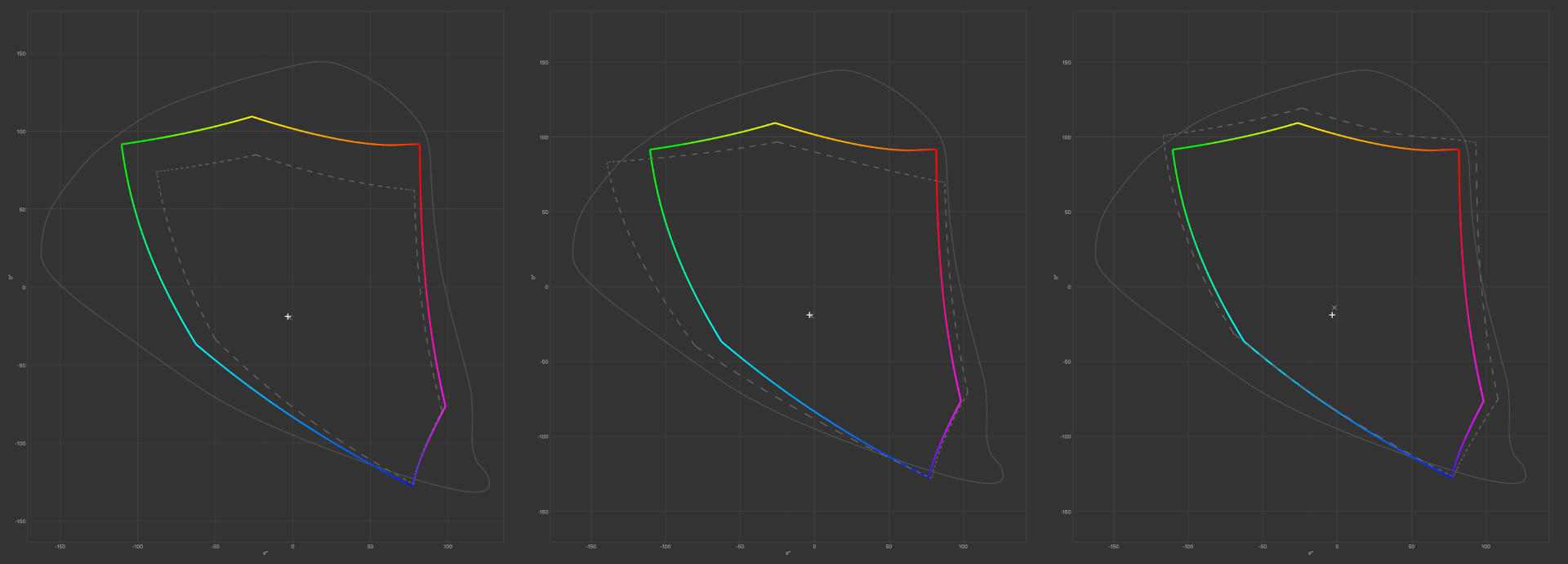Click the small gray x marker in right plot

click(1334, 307)
